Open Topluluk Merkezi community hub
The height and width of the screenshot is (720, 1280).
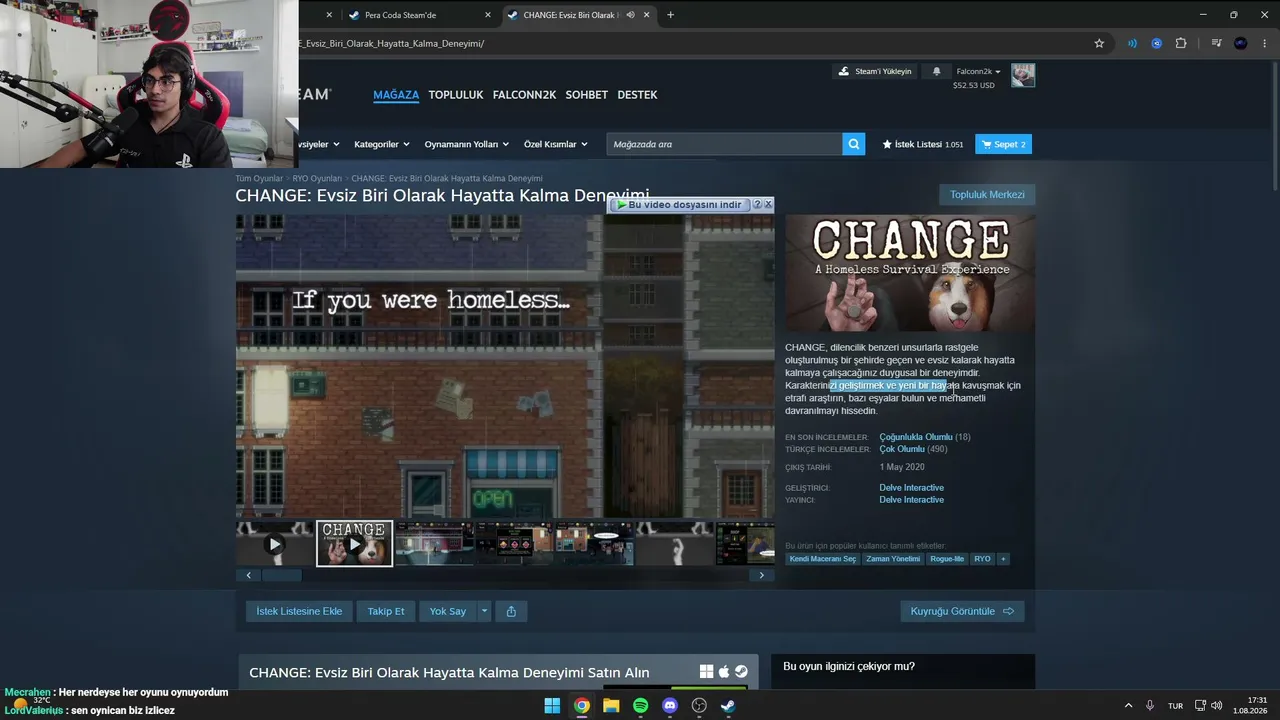[x=987, y=195]
